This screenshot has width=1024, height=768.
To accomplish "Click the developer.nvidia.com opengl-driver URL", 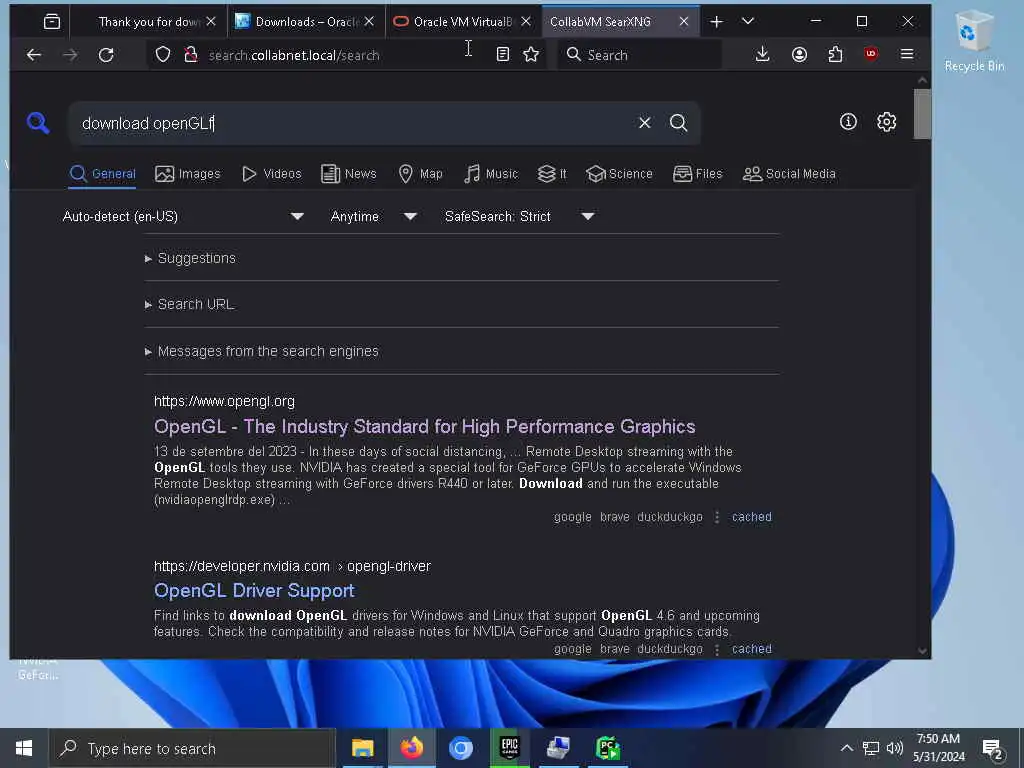I will [x=292, y=566].
